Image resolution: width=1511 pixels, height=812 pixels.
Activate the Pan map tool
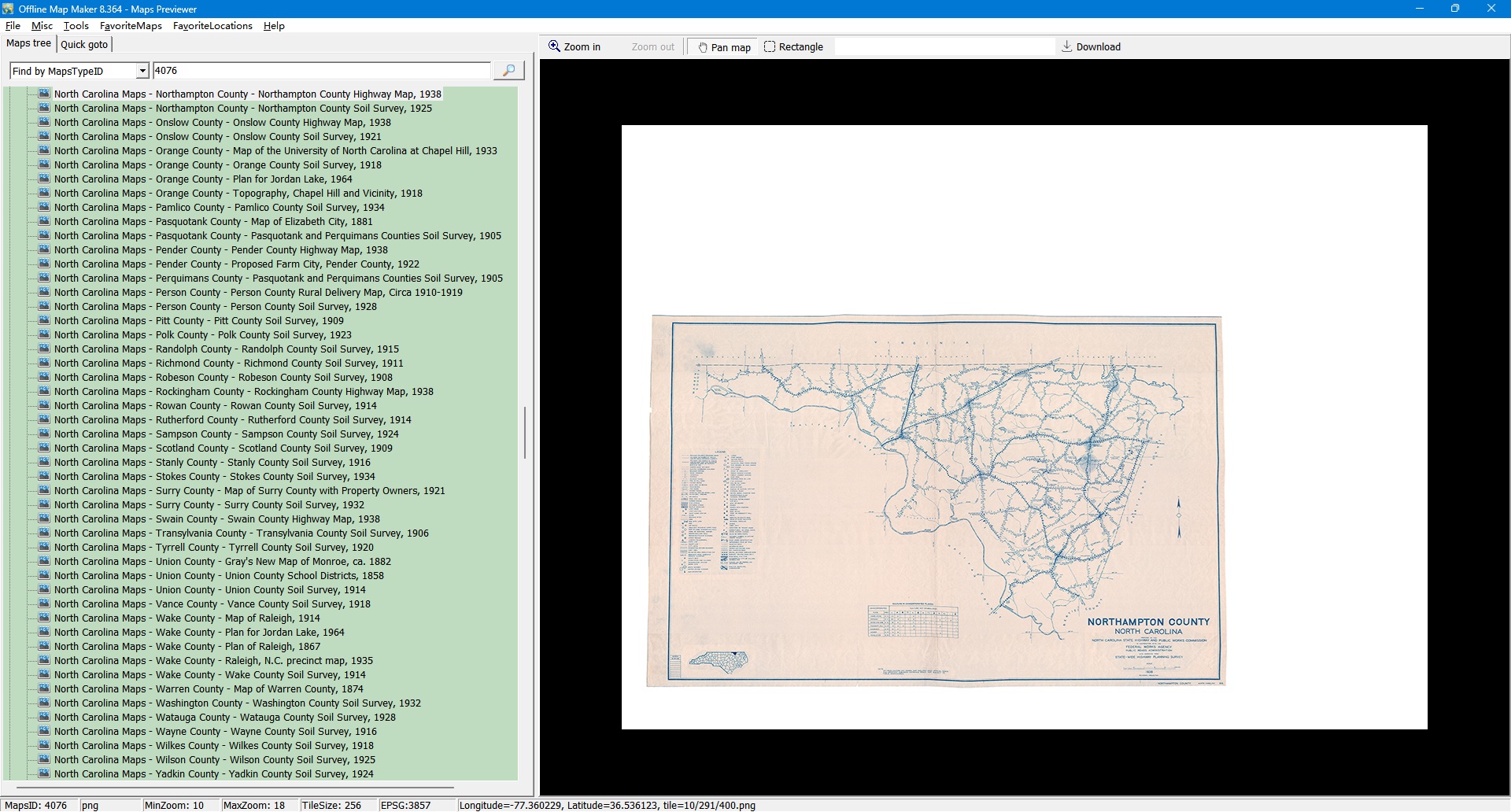(723, 47)
